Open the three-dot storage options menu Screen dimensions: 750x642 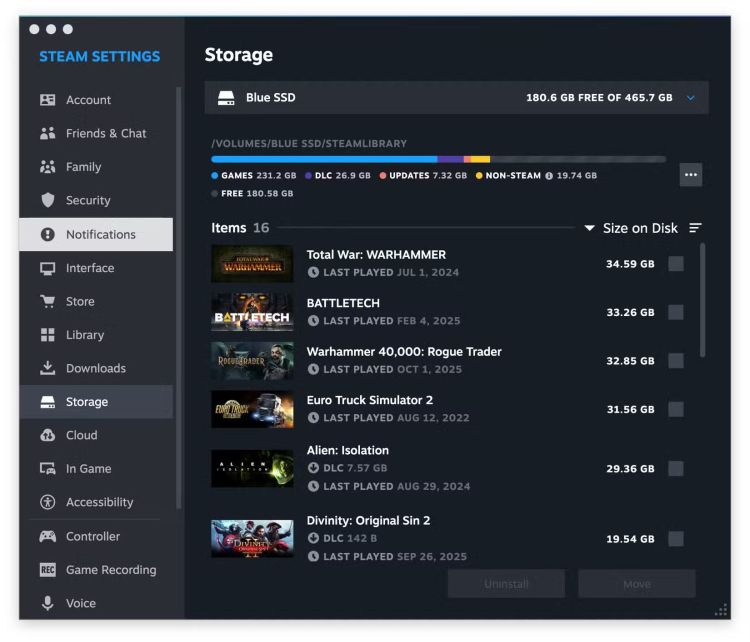click(690, 174)
